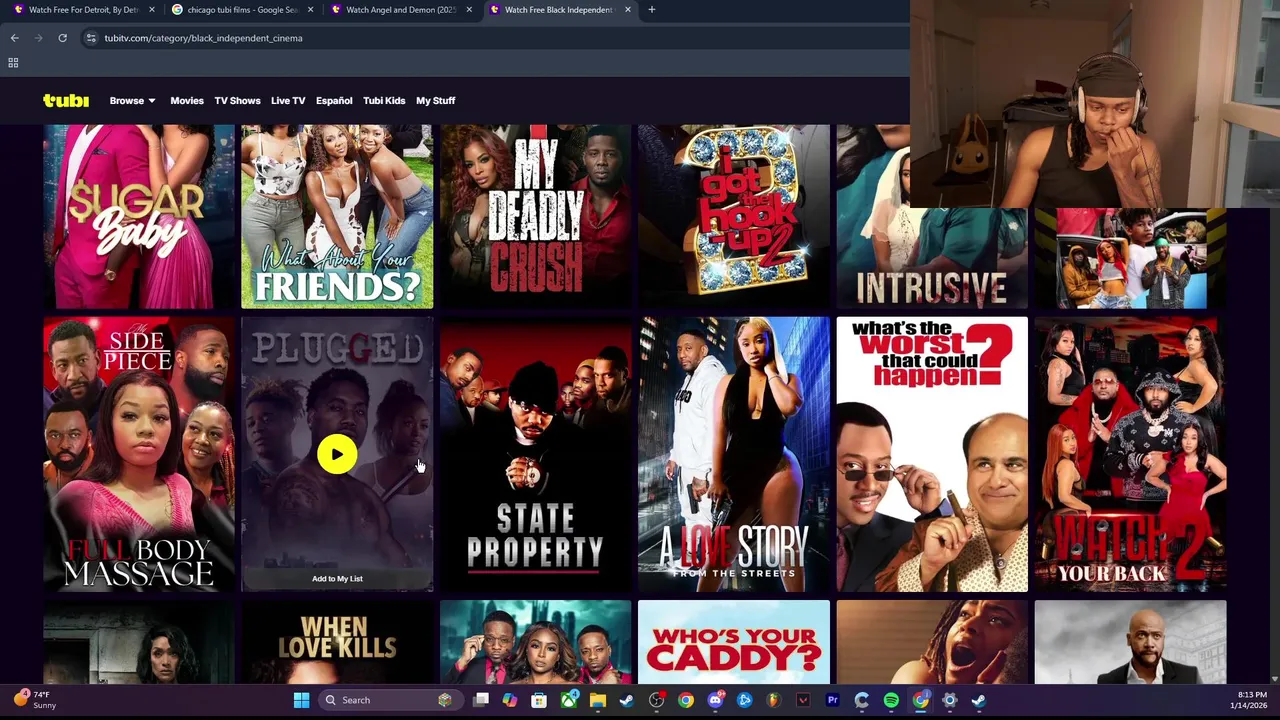Open State Property movie poster
Image resolution: width=1280 pixels, height=720 pixels.
(x=535, y=454)
